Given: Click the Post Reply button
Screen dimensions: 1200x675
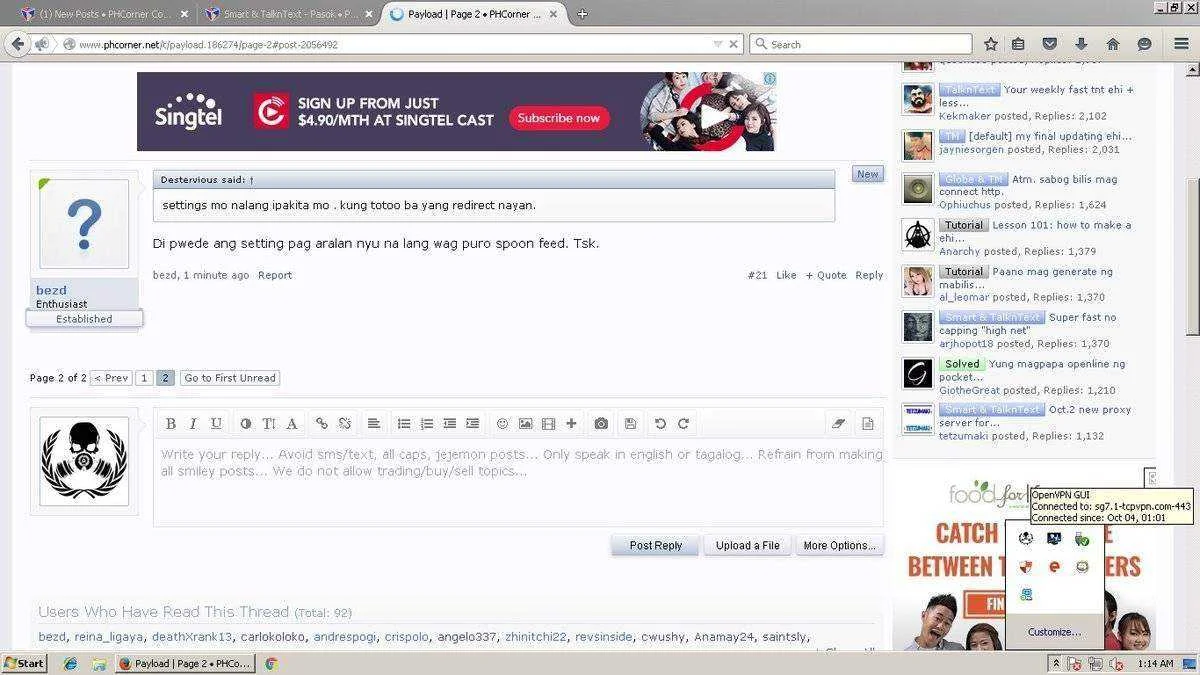Looking at the screenshot, I should (x=655, y=545).
